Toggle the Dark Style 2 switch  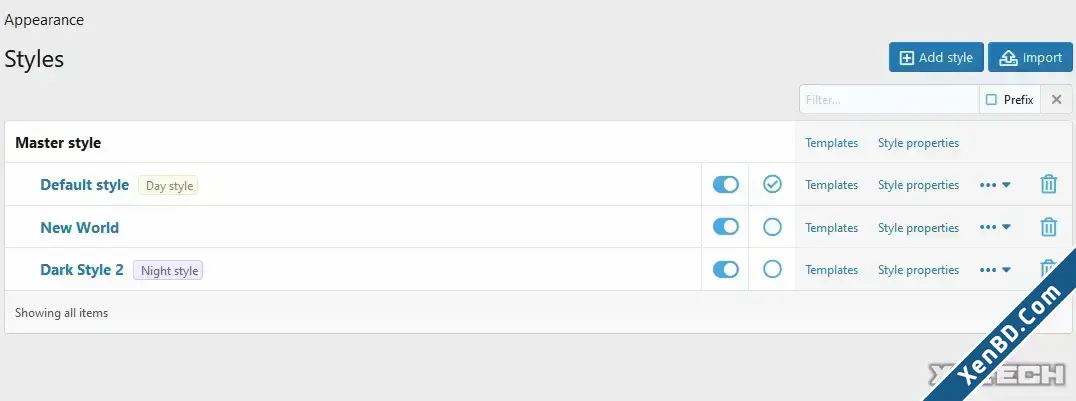coord(725,269)
